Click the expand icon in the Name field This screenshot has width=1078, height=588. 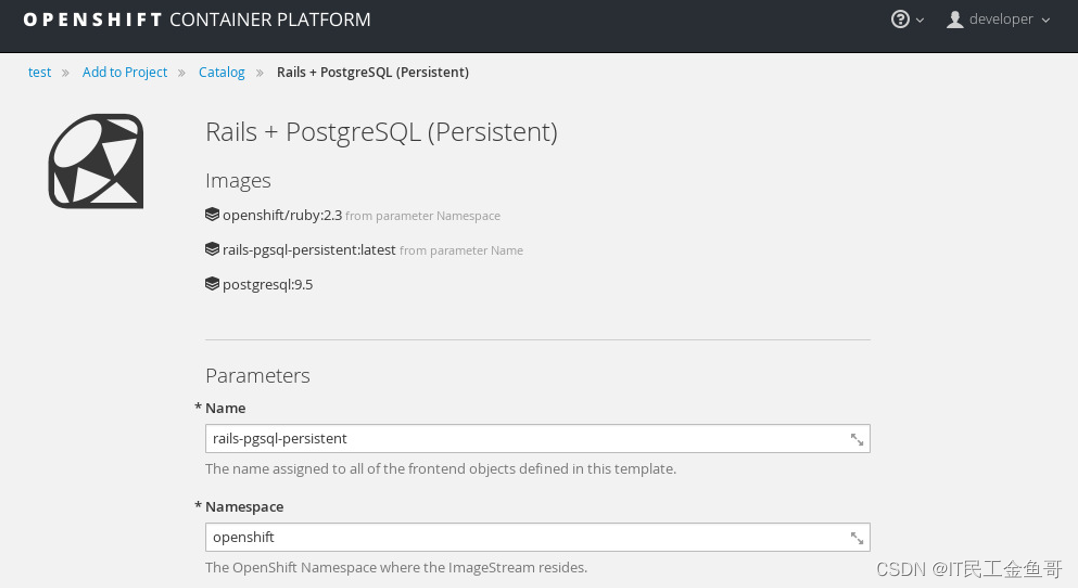pyautogui.click(x=857, y=439)
